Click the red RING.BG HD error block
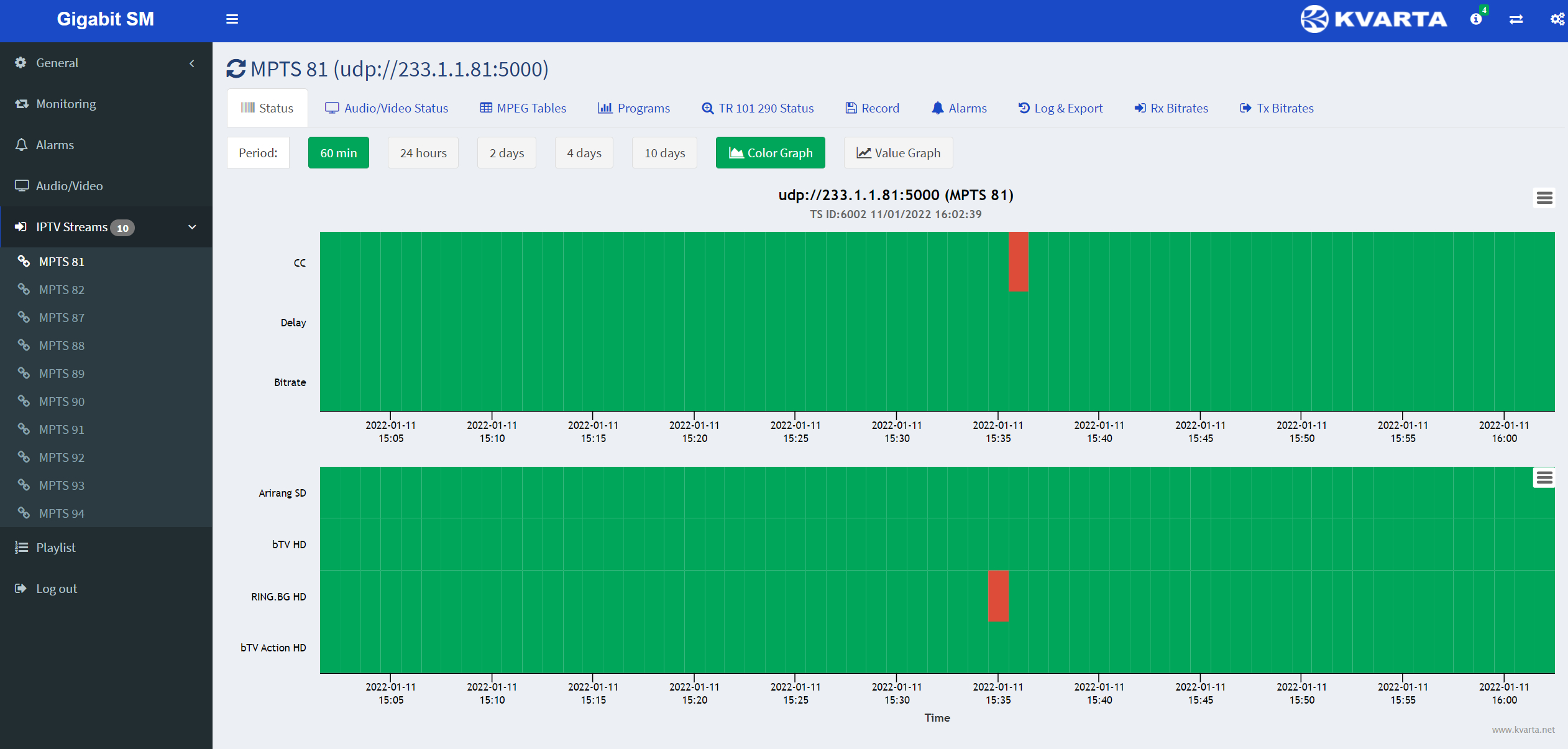 pyautogui.click(x=998, y=595)
